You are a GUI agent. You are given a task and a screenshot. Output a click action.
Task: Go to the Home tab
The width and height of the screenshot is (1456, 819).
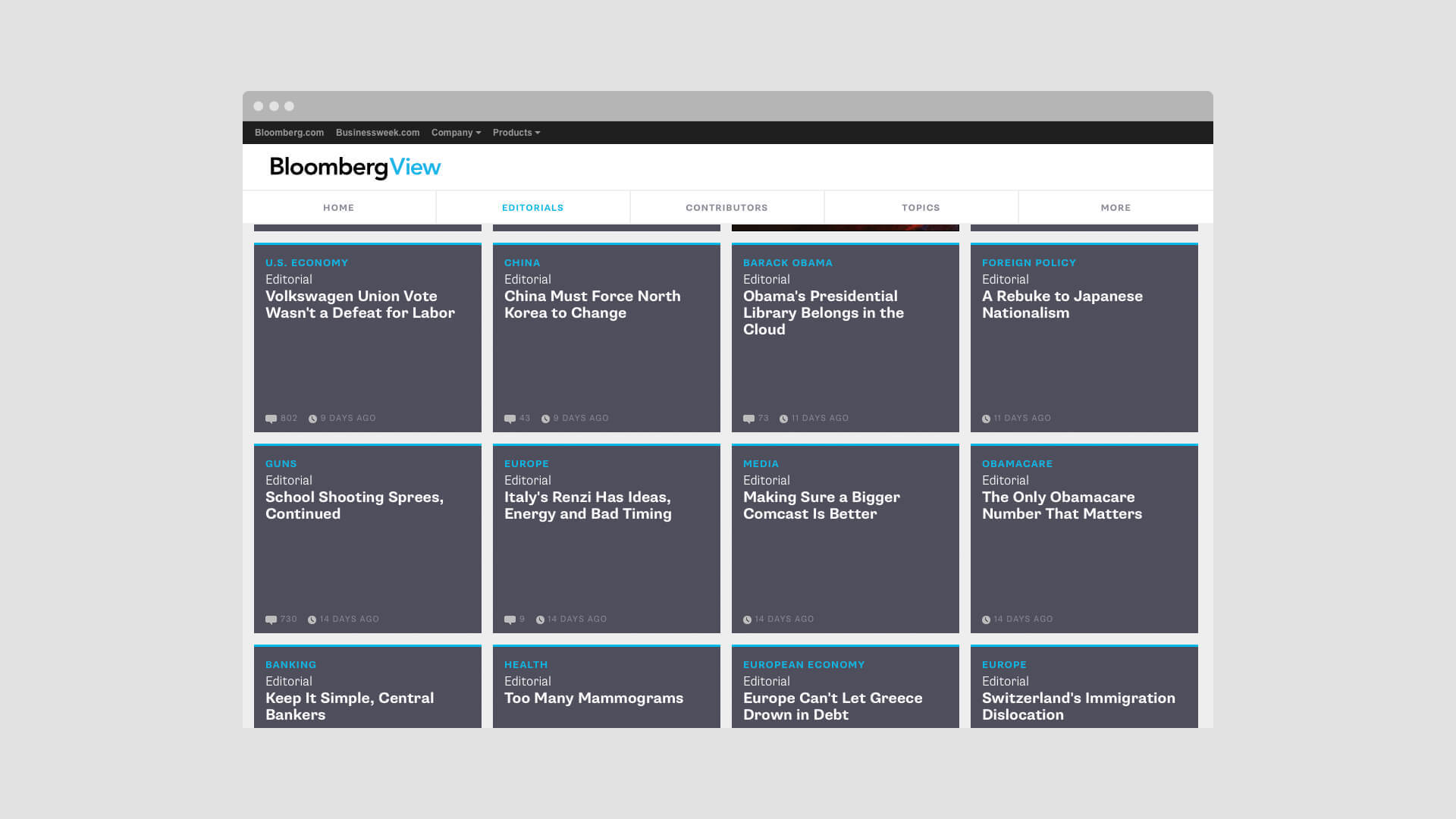point(339,208)
